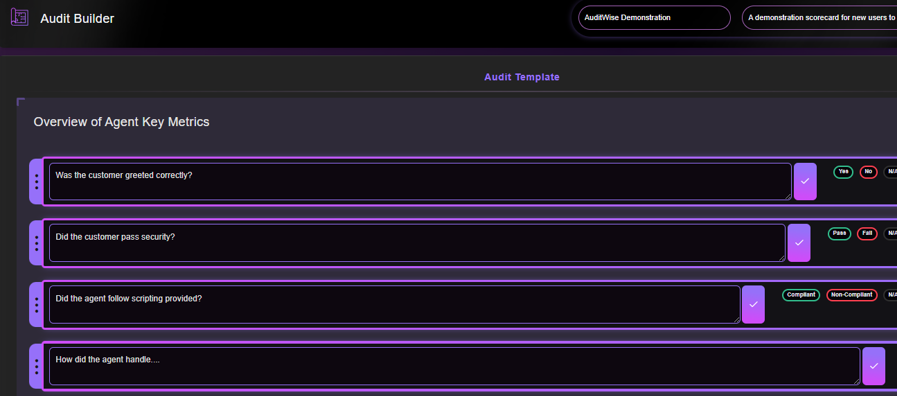Click the Overview of Agent Key Metrics title

click(x=121, y=122)
